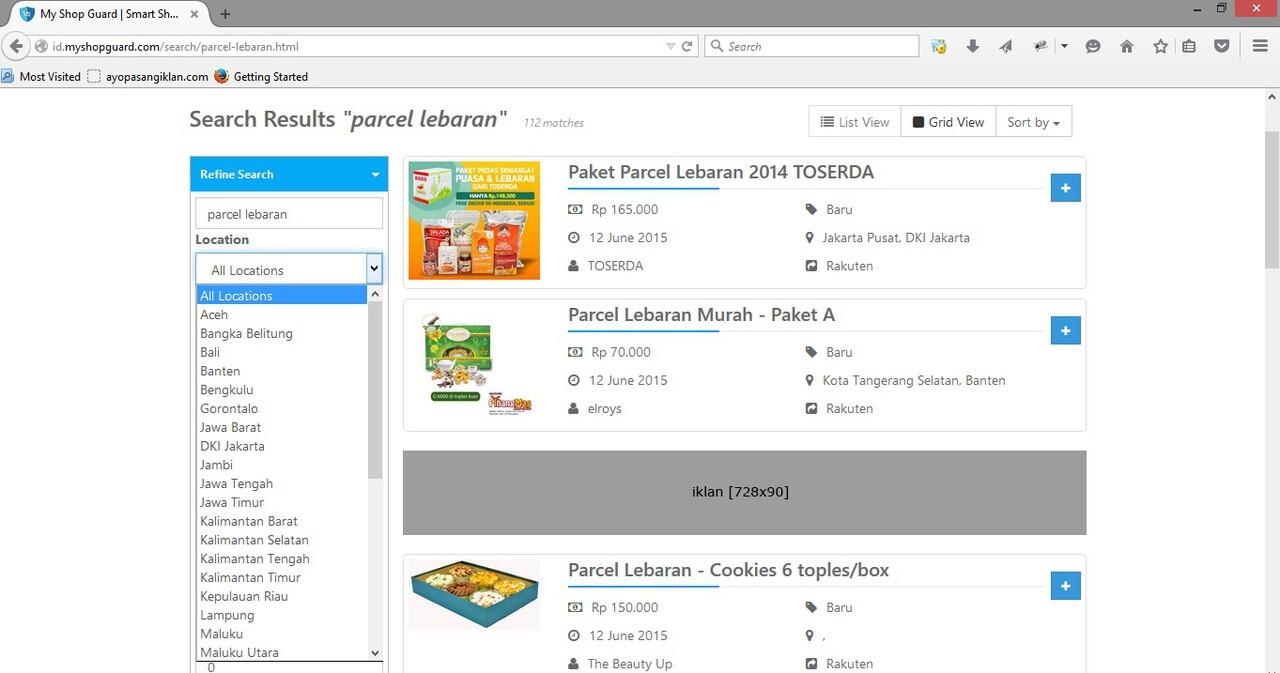1280x673 pixels.
Task: Reload the page with refresh icon
Action: pyautogui.click(x=687, y=46)
